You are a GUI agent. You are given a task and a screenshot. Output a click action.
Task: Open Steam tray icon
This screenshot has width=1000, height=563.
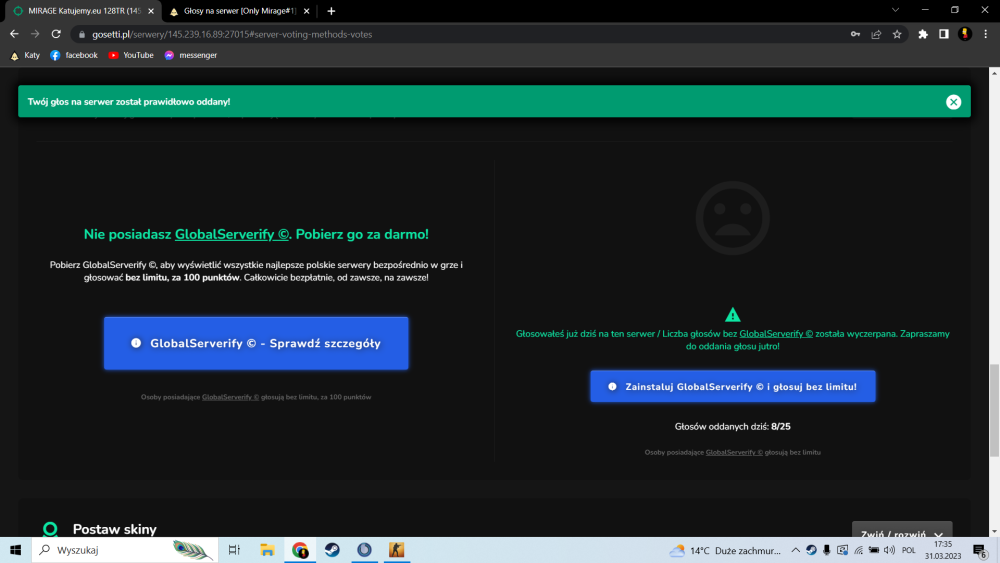pyautogui.click(x=811, y=550)
